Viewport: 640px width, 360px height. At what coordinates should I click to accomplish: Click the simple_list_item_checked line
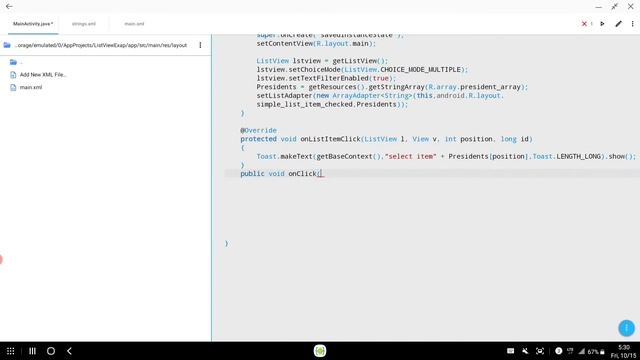pos(332,104)
